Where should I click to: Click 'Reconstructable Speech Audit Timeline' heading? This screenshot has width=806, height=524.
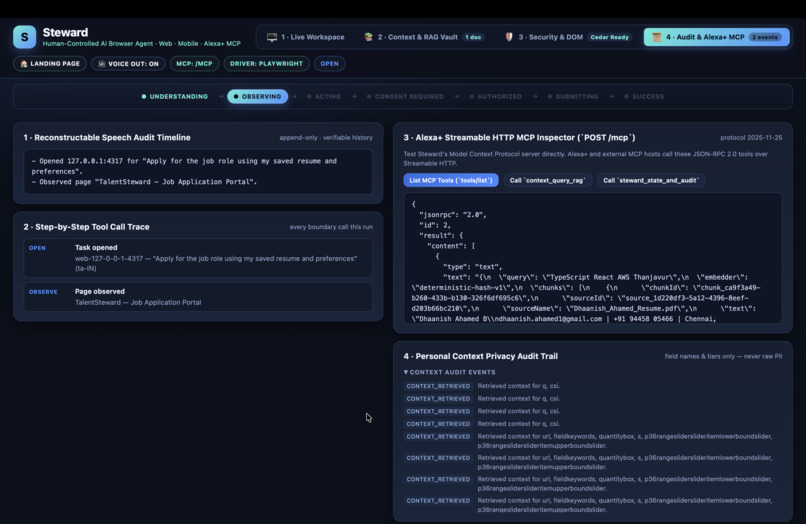coord(107,137)
